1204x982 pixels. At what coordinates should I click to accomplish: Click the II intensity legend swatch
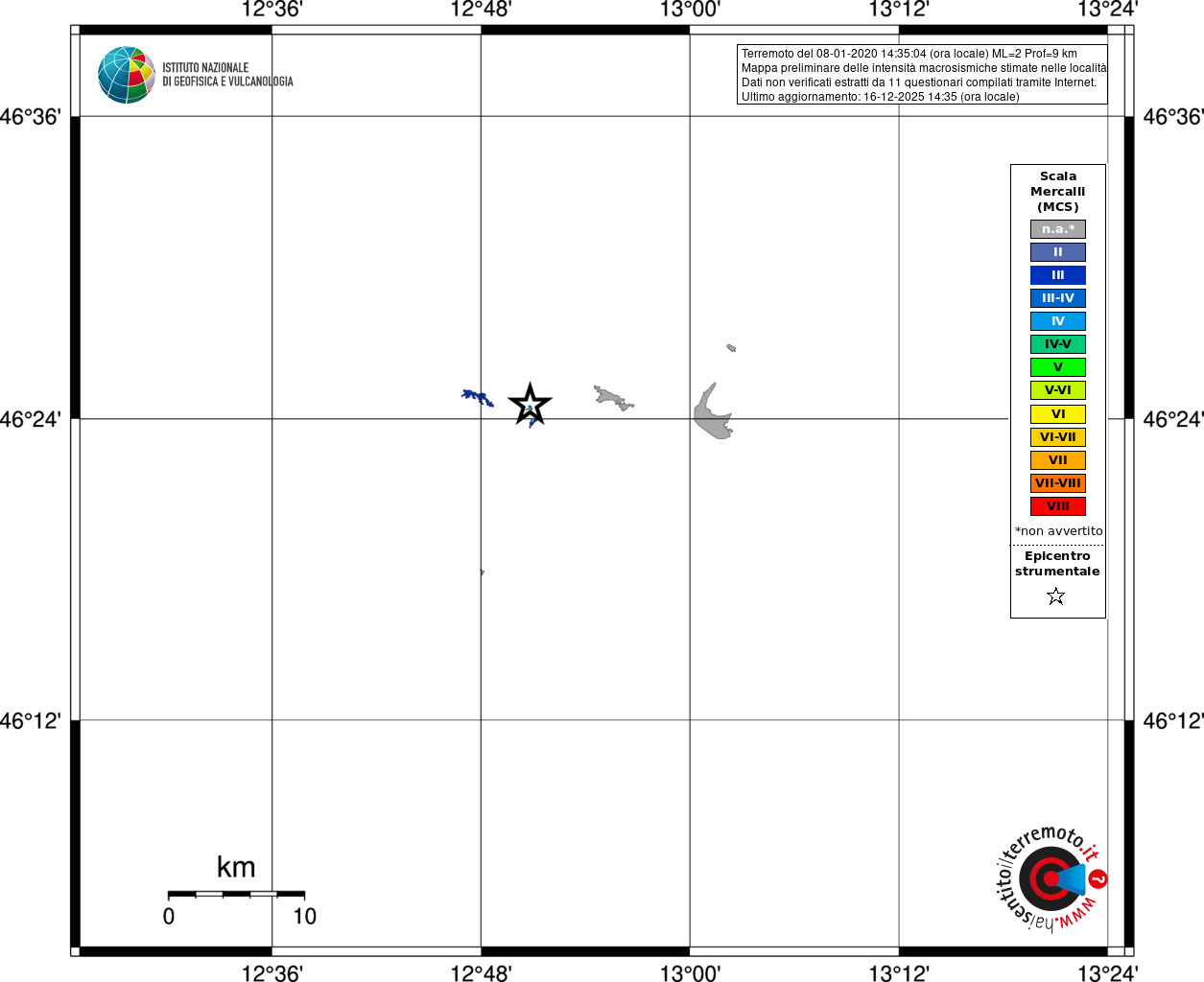pyautogui.click(x=1058, y=252)
